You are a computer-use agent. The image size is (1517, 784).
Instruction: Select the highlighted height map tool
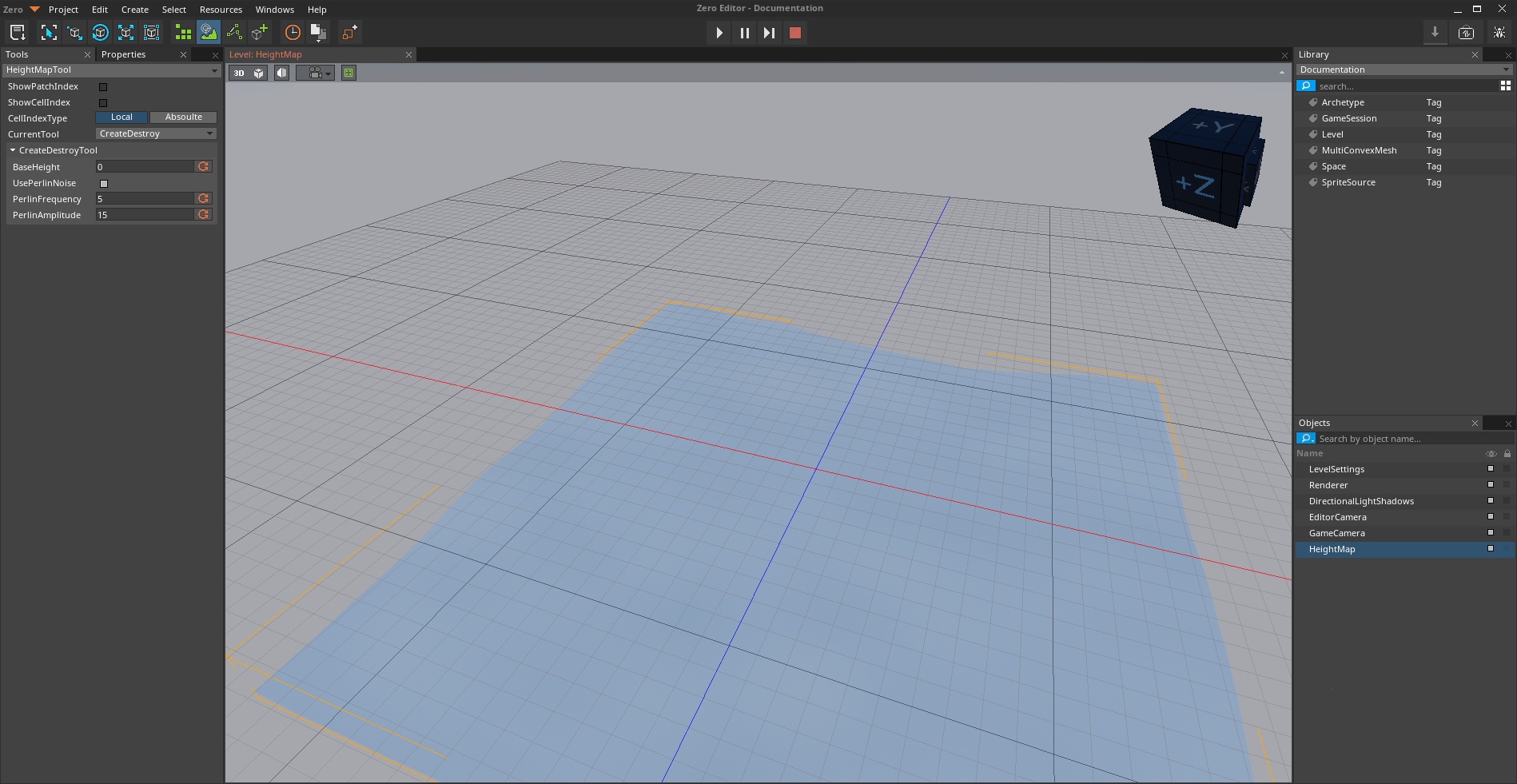coord(209,33)
